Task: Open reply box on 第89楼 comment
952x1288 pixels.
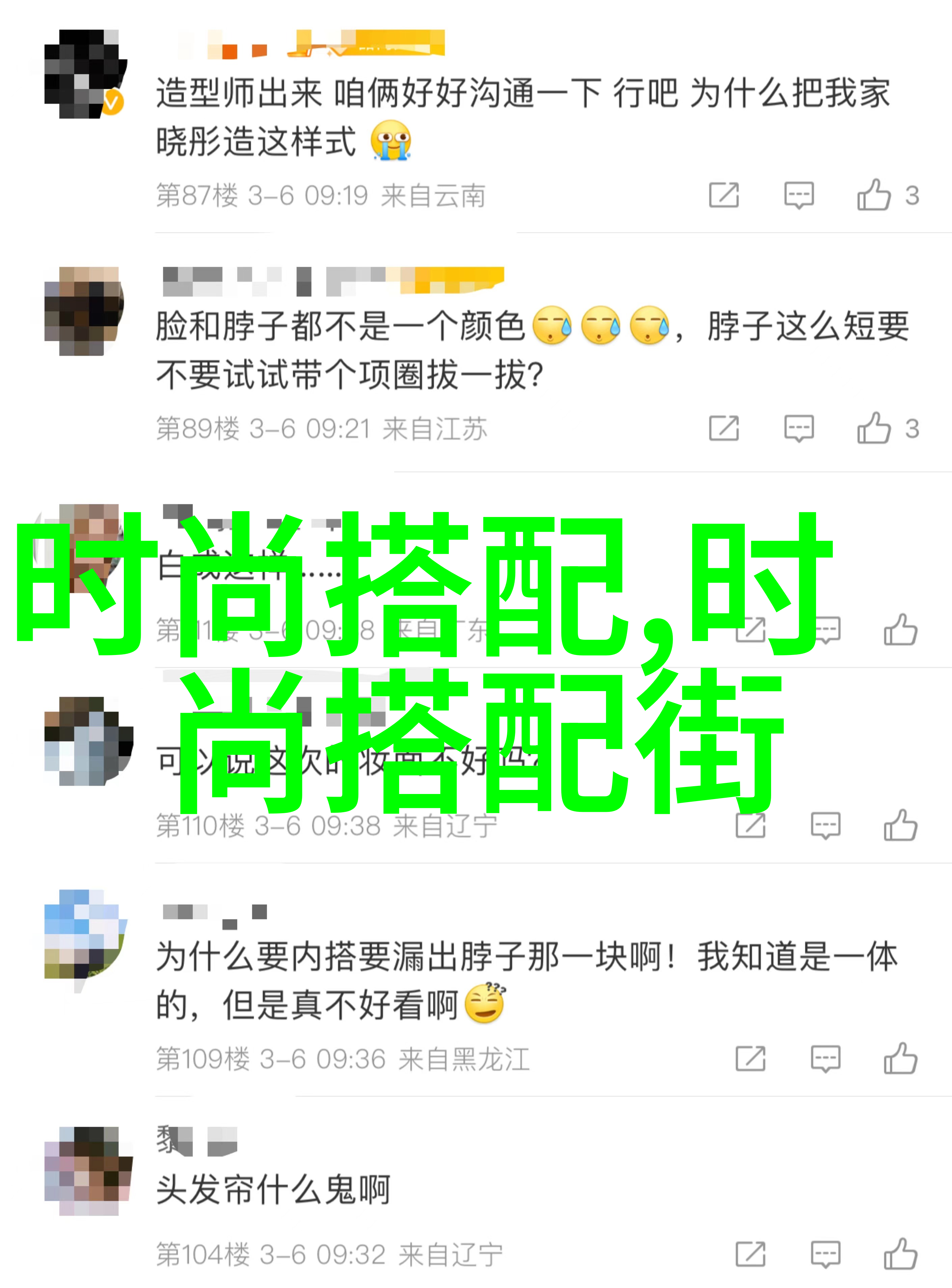Action: coord(799,428)
